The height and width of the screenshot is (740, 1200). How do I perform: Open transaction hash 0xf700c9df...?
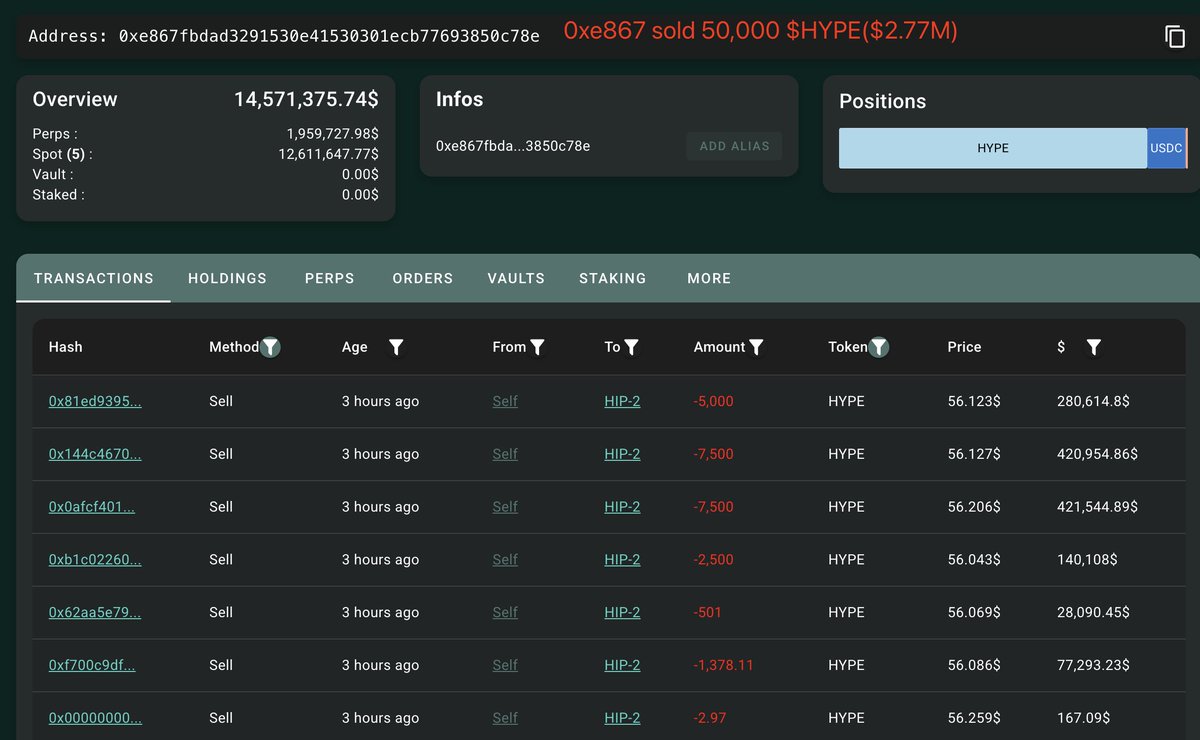coord(92,665)
